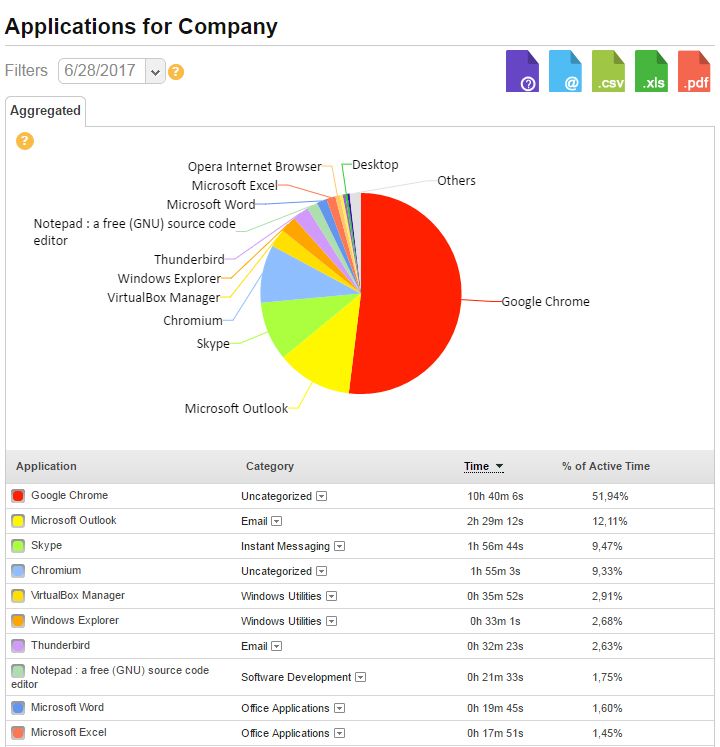Click the % of Active Time header
Viewport: 720px width, 747px height.
pos(605,466)
